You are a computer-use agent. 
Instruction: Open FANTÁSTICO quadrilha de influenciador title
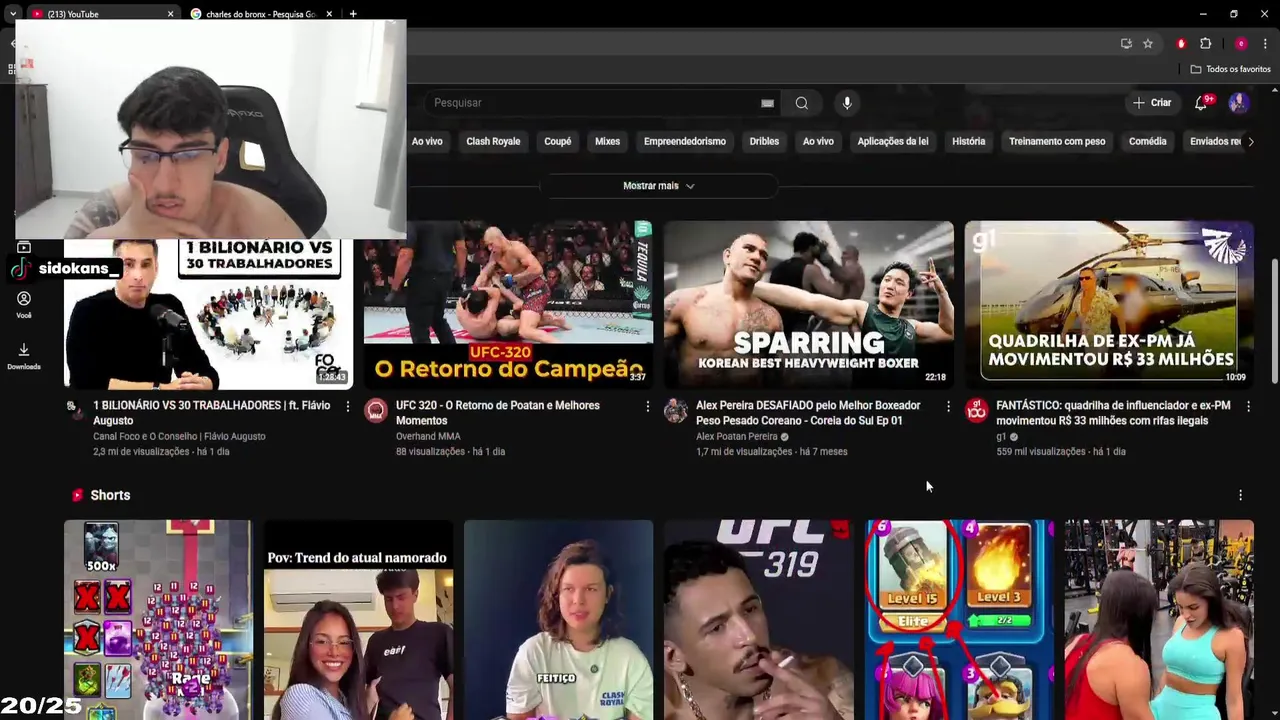(1113, 413)
